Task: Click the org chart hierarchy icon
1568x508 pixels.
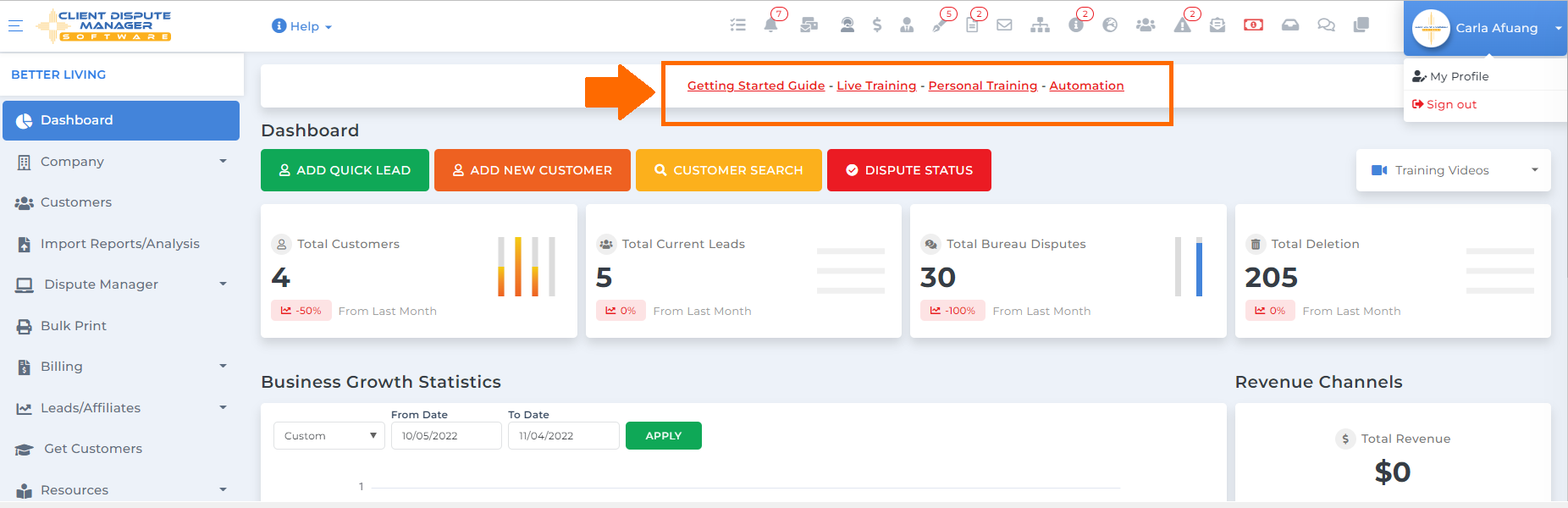Action: (1040, 25)
